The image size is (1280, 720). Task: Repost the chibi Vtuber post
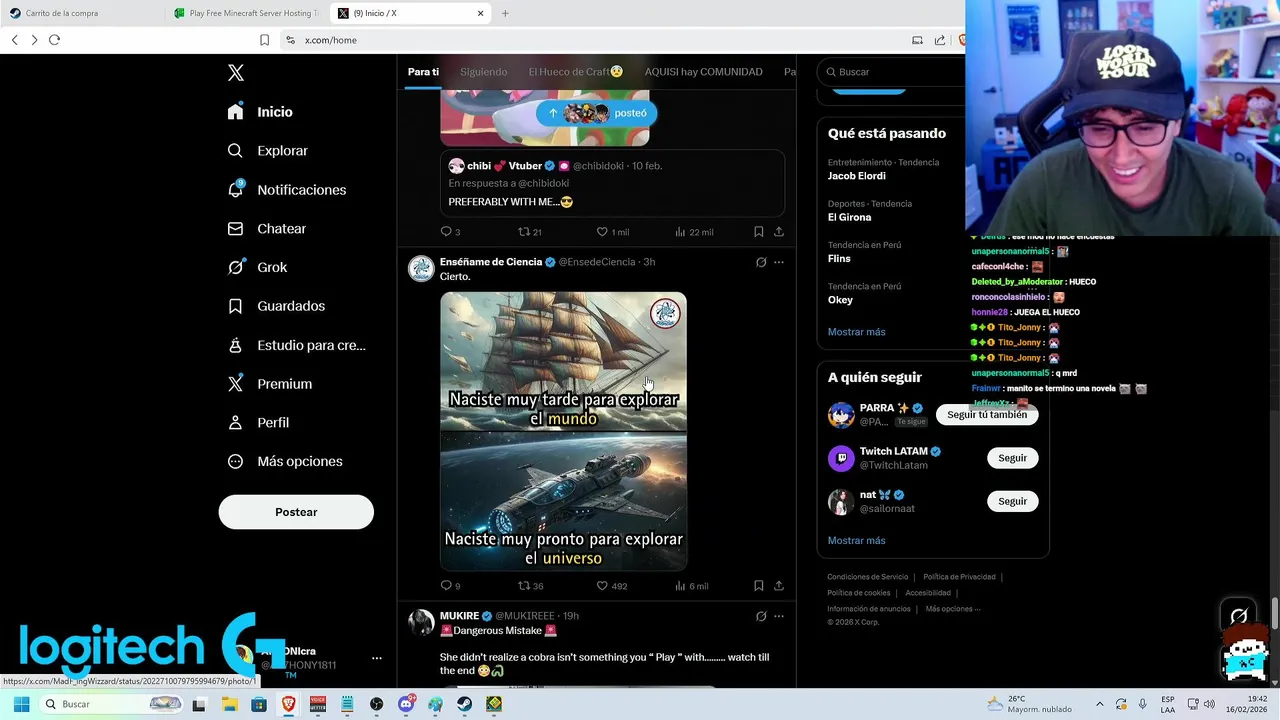[530, 232]
